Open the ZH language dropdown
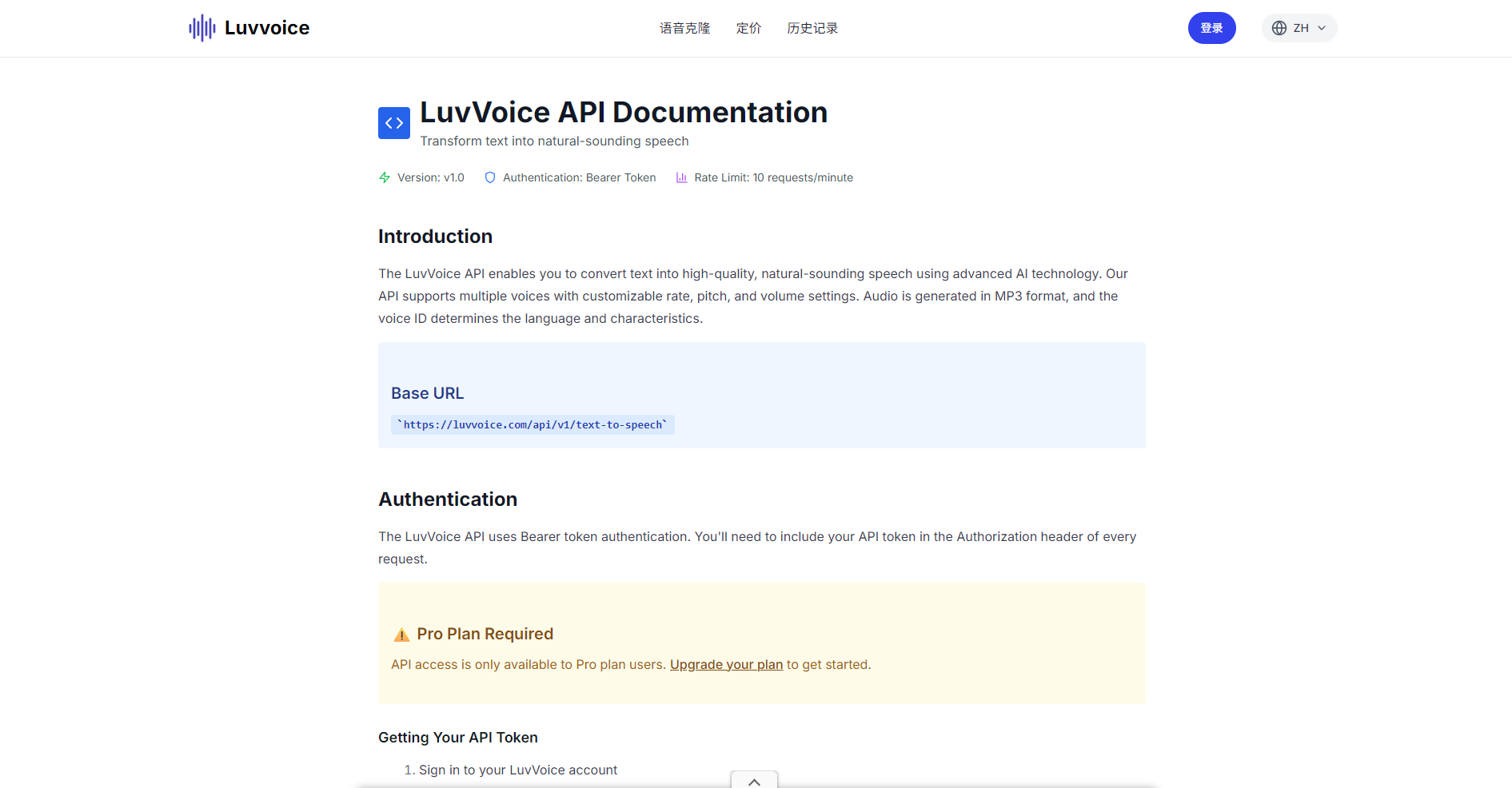 click(1301, 28)
